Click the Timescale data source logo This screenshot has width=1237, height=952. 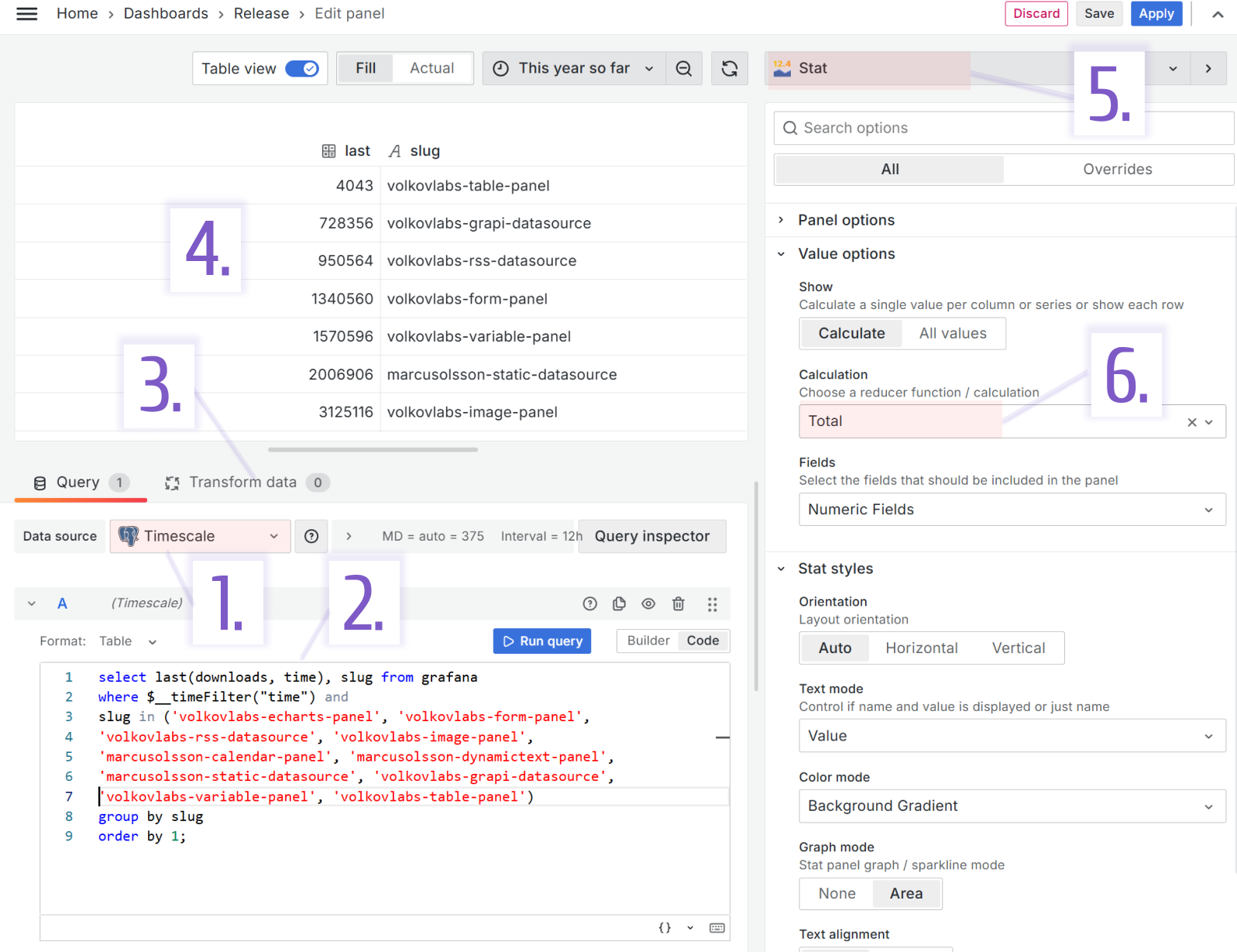click(129, 536)
